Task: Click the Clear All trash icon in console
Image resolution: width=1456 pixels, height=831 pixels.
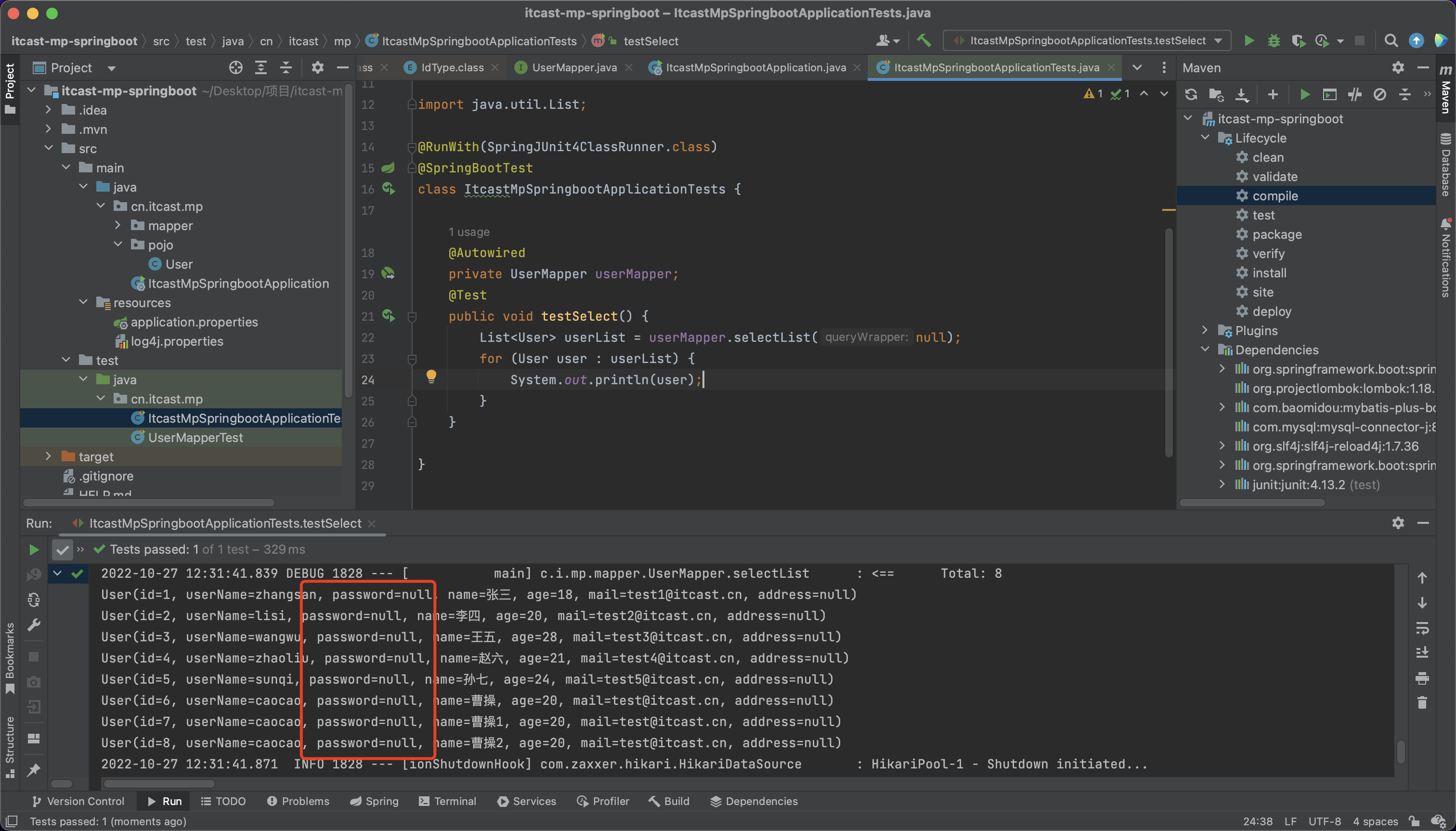Action: coord(1422,702)
